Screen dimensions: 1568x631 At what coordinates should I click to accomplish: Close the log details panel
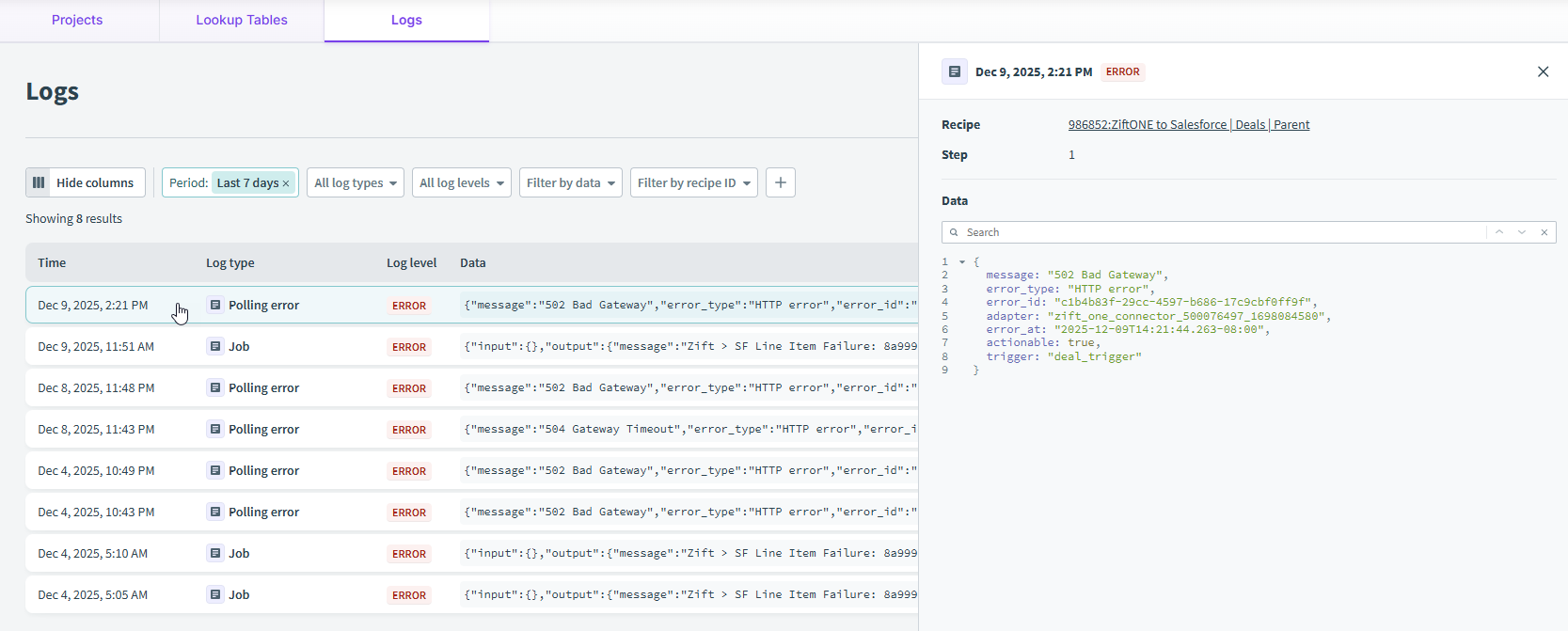1543,71
